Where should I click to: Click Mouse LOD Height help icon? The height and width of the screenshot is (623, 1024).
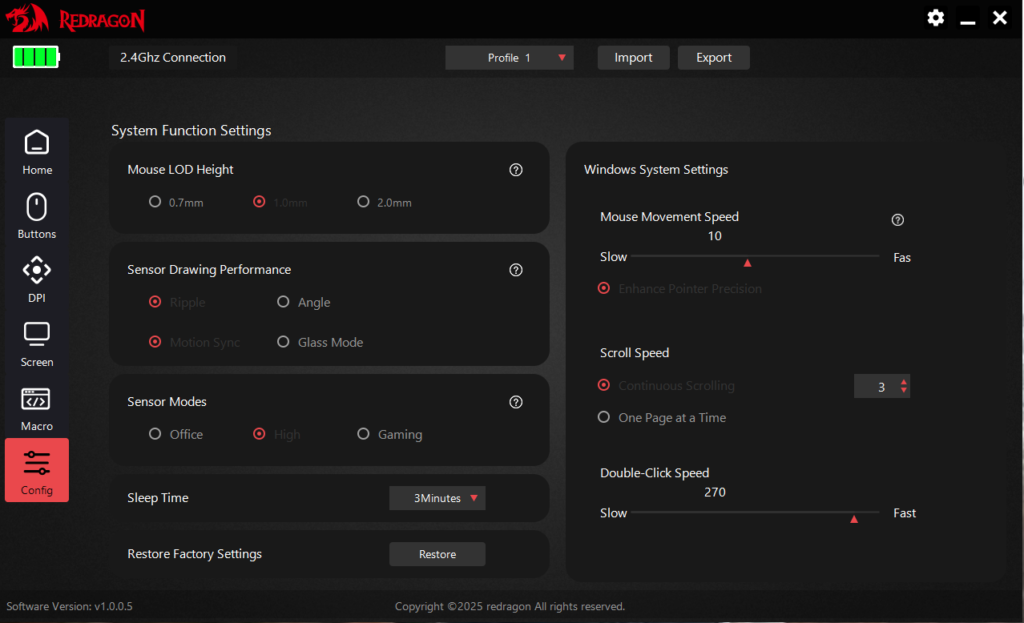pyautogui.click(x=516, y=170)
